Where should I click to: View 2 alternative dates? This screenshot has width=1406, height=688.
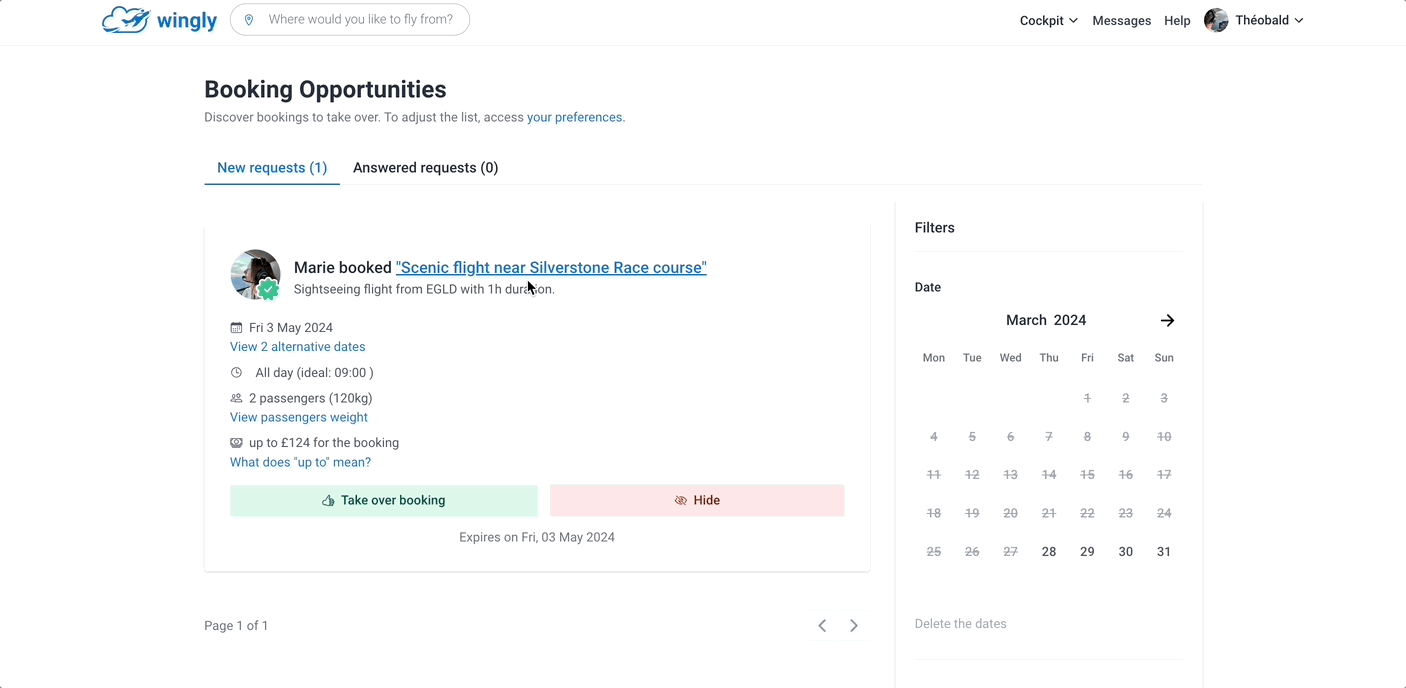coord(298,347)
